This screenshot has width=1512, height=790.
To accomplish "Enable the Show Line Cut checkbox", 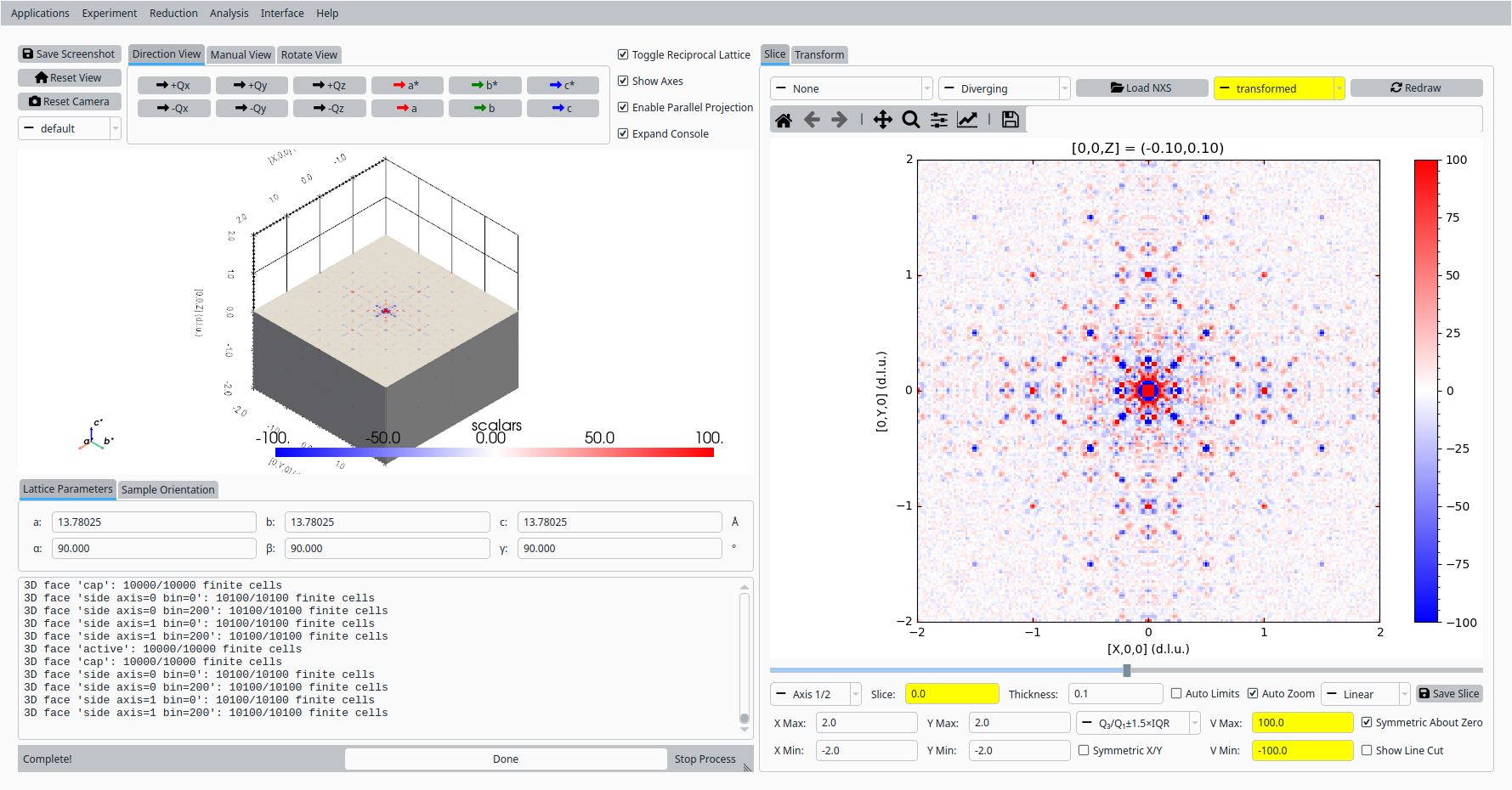I will point(1367,750).
